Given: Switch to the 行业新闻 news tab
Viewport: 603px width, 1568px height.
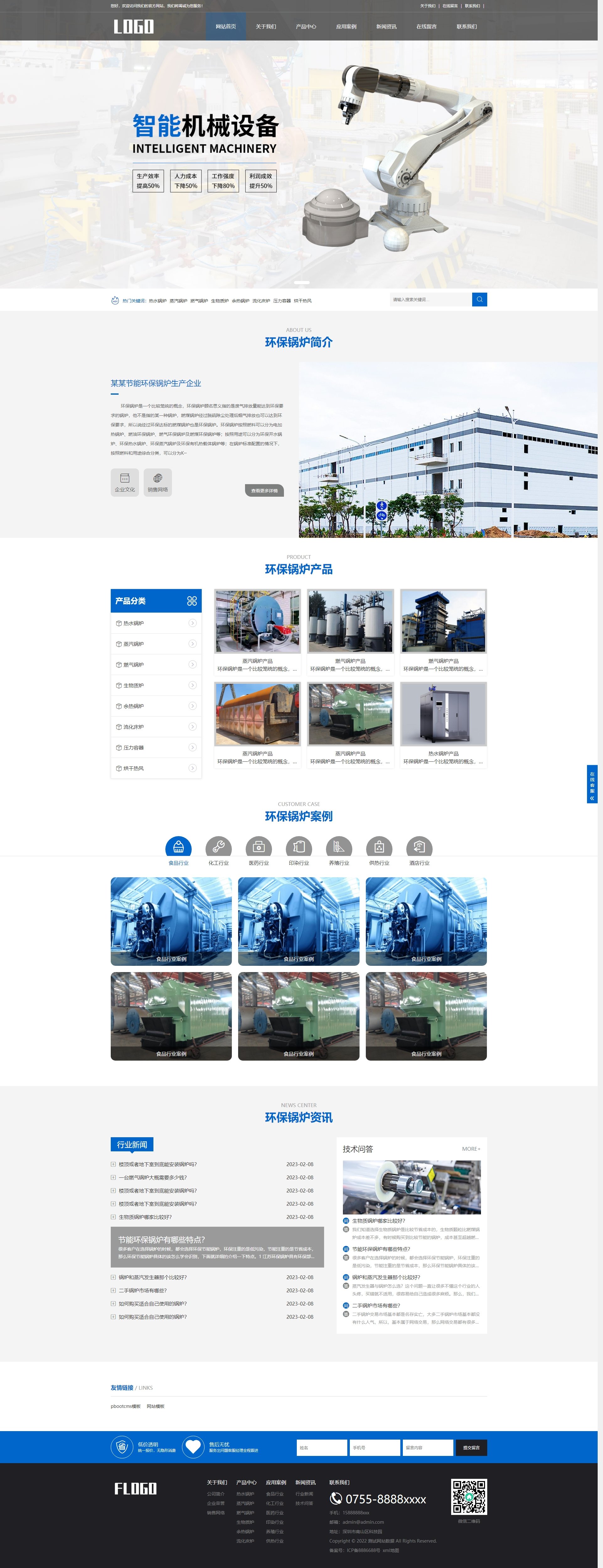Looking at the screenshot, I should coord(132,1144).
